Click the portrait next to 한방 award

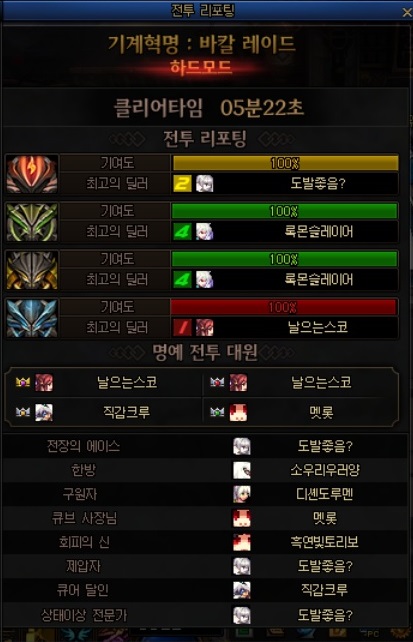point(241,470)
